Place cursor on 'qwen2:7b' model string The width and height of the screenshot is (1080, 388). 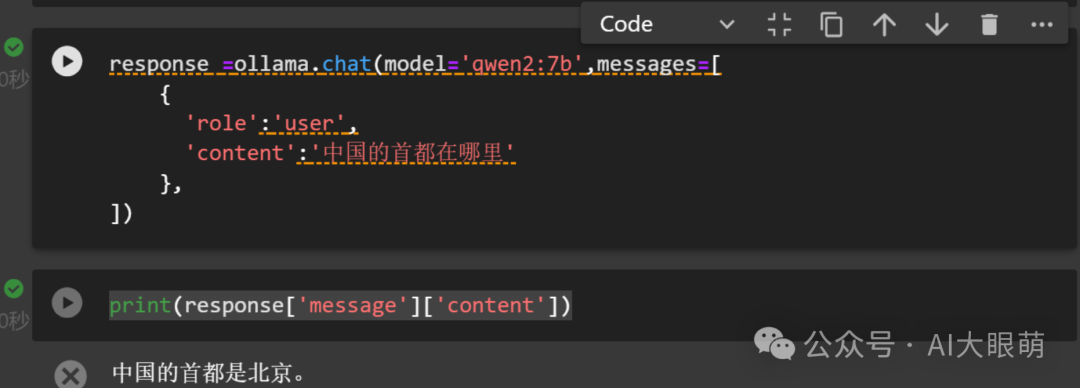(x=523, y=64)
